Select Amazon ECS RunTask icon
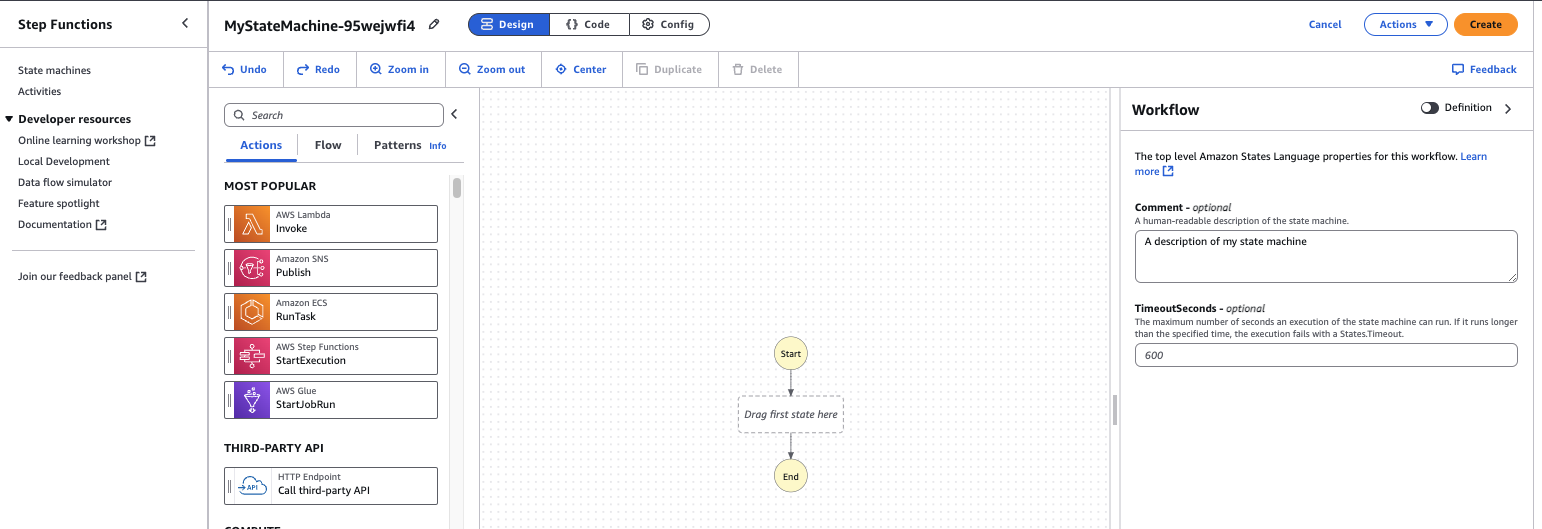 pyautogui.click(x=252, y=312)
